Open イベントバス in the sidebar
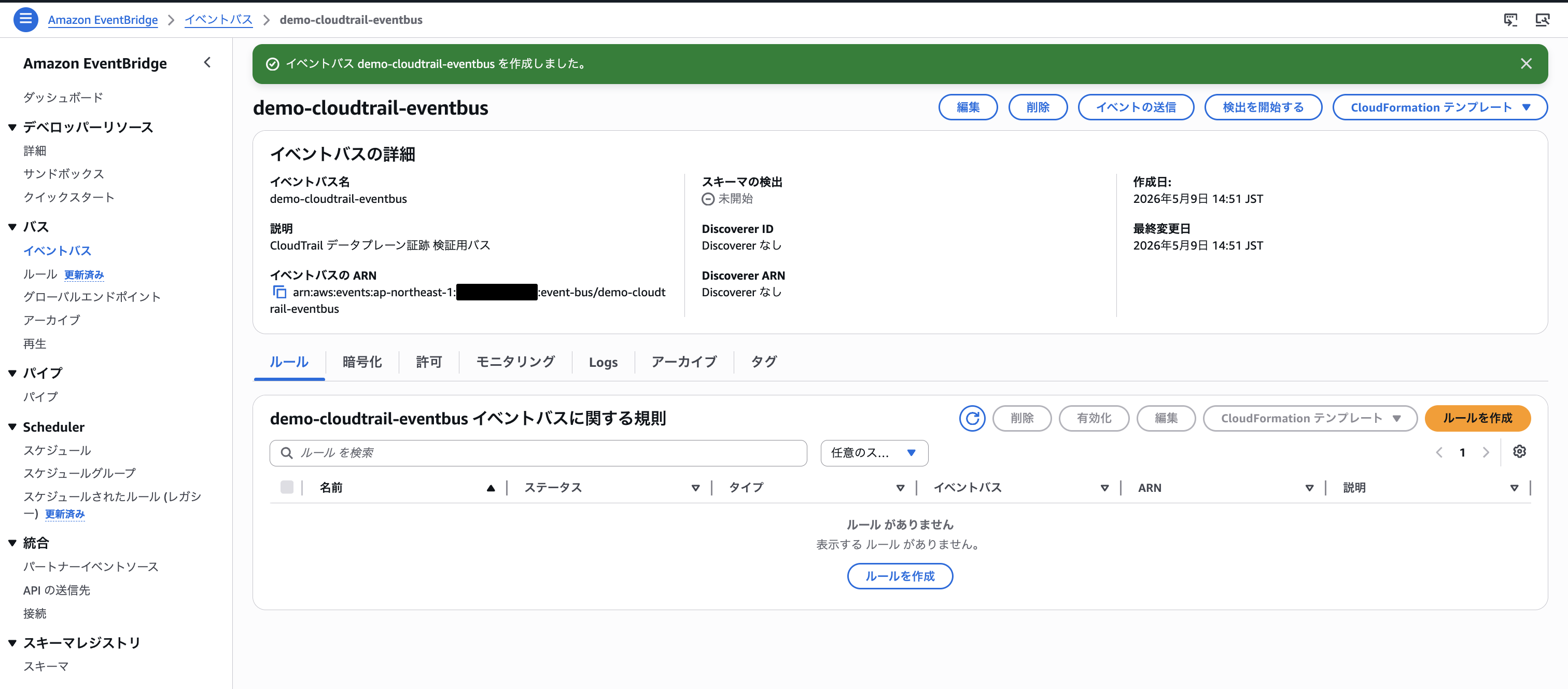The image size is (1568, 689). [57, 251]
